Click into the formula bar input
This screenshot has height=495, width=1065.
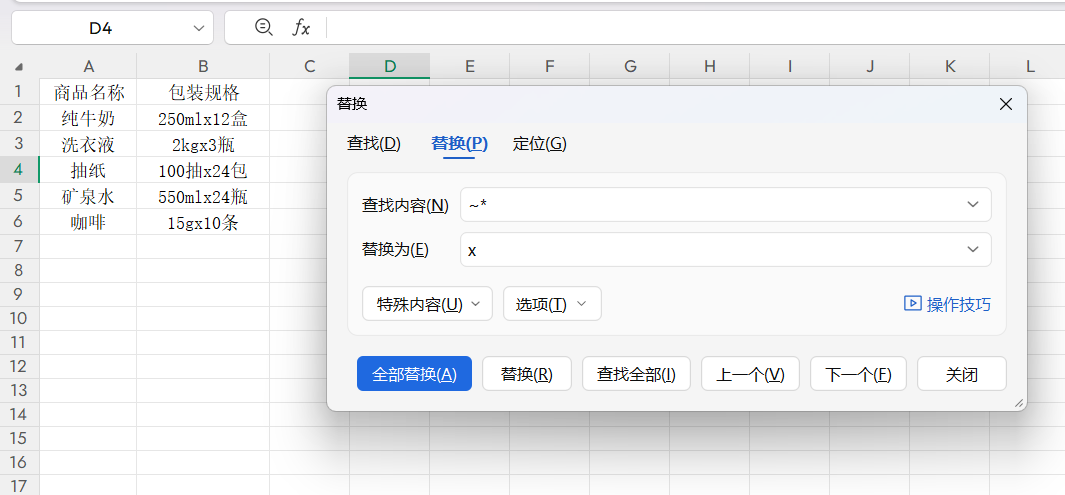(x=696, y=28)
